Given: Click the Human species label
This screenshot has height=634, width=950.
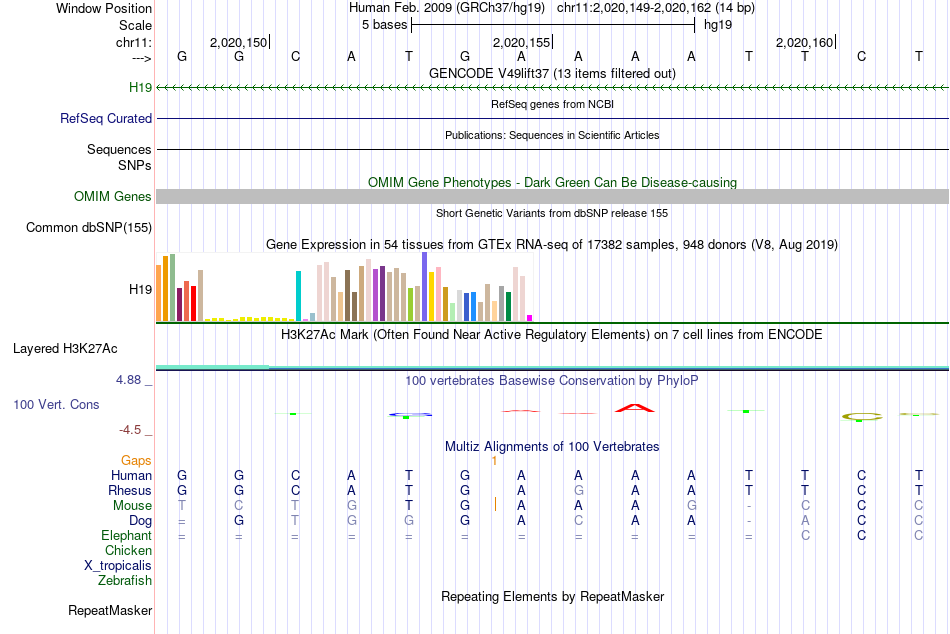Looking at the screenshot, I should coord(131,475).
